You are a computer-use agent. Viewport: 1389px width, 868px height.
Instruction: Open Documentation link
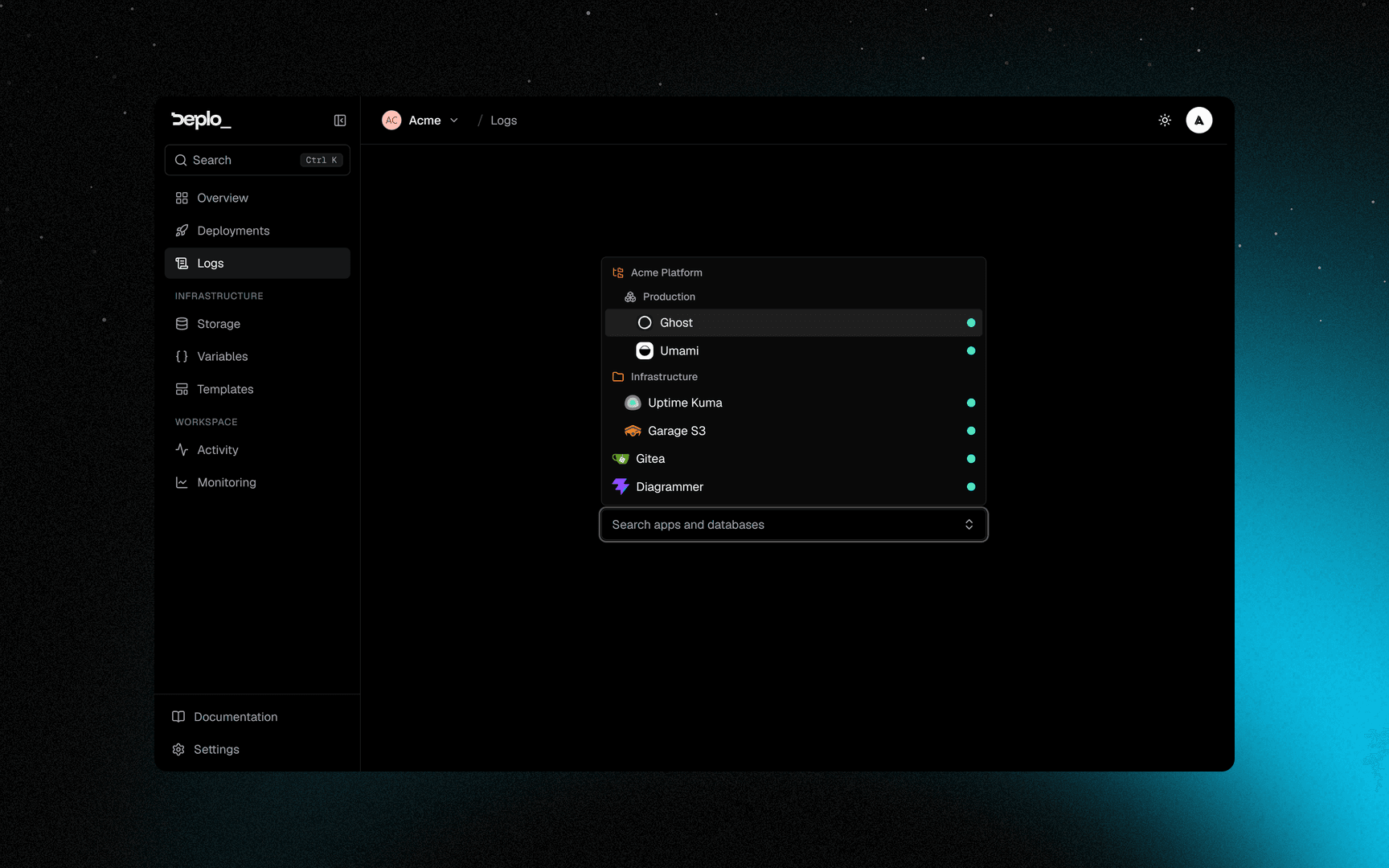(x=257, y=717)
